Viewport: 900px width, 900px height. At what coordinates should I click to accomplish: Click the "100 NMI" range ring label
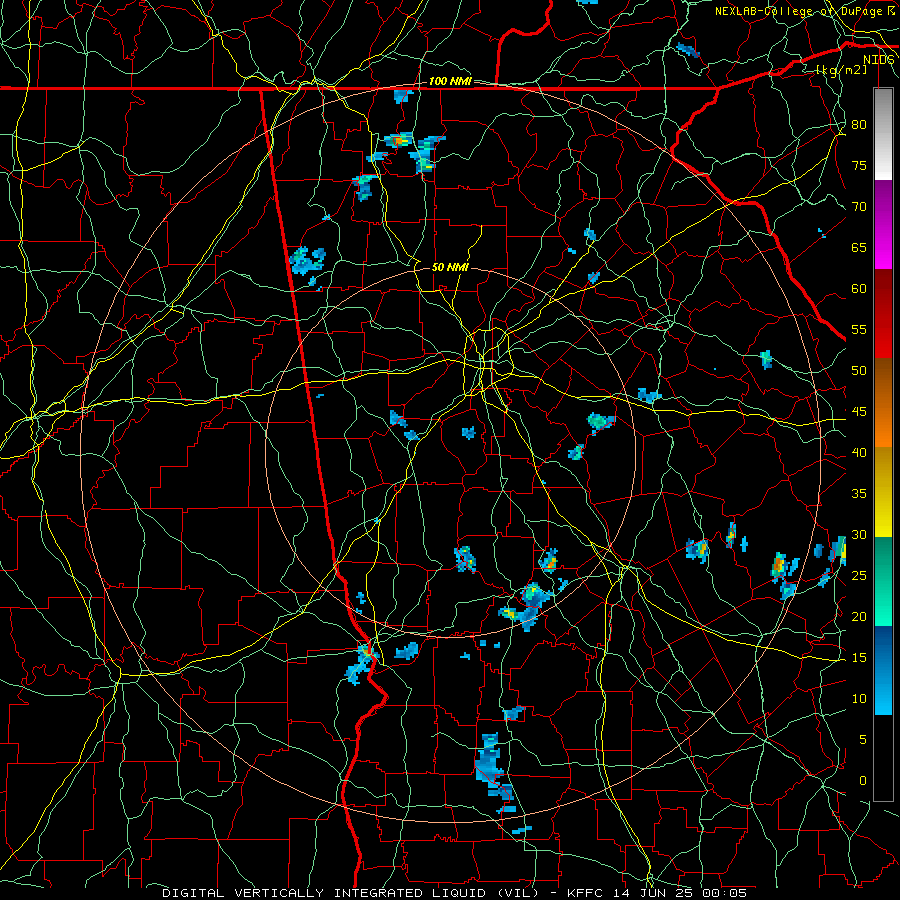450,82
